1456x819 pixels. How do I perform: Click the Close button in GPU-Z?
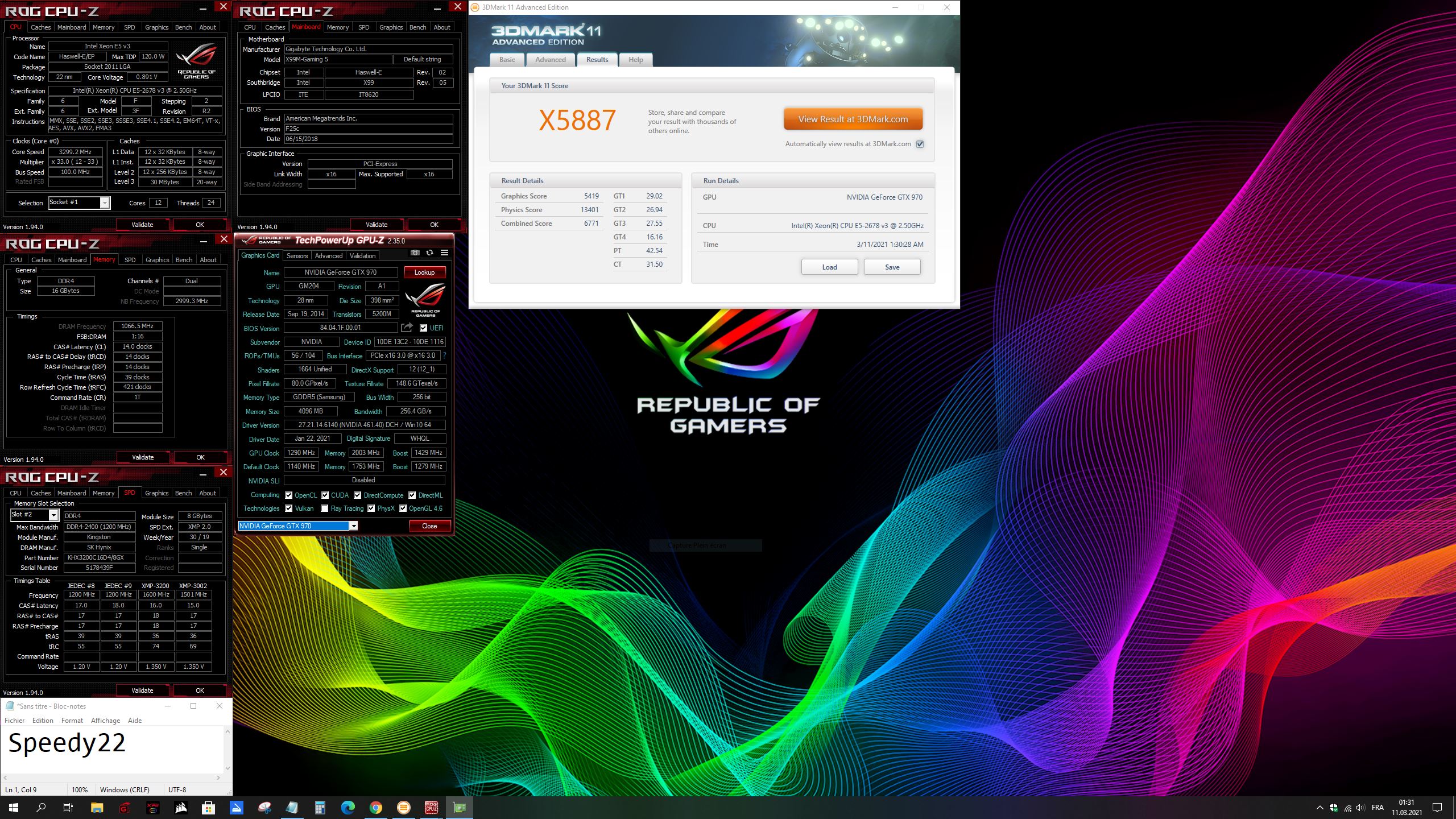(429, 526)
